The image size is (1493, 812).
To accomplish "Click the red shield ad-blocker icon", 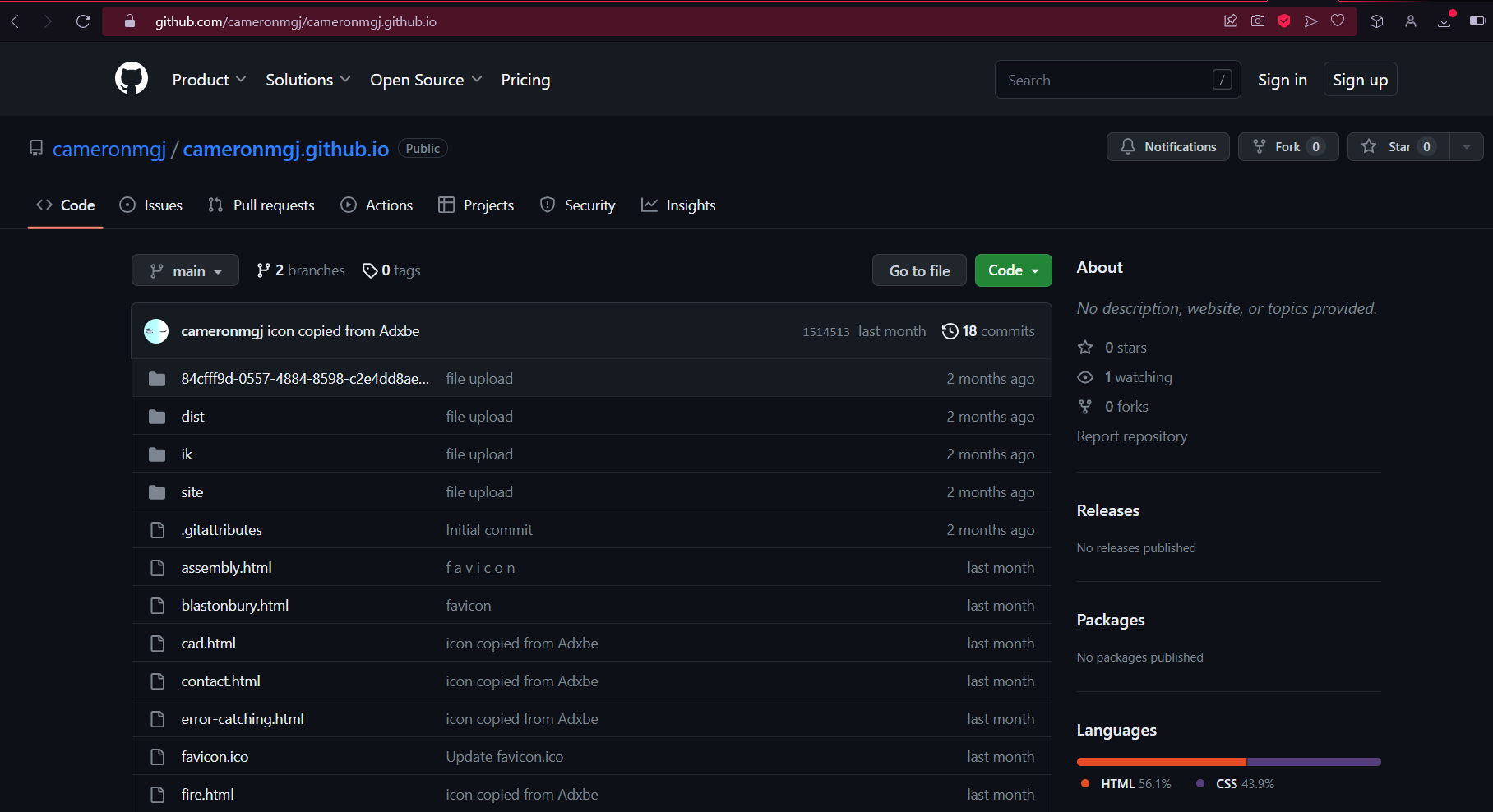I will point(1284,21).
